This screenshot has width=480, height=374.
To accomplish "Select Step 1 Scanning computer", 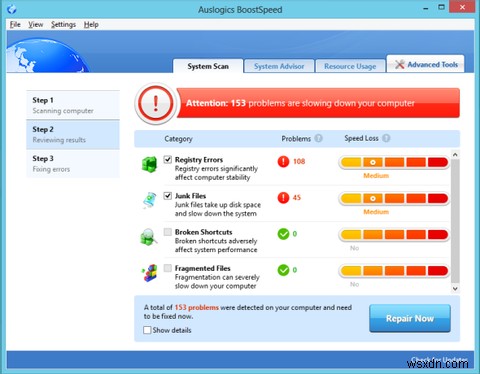I will [x=73, y=105].
